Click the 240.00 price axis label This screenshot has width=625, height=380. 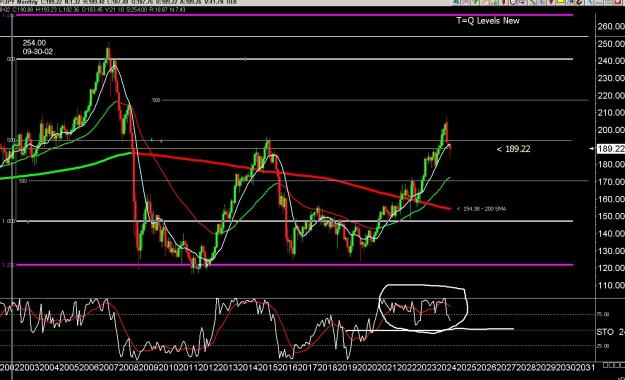click(x=611, y=61)
